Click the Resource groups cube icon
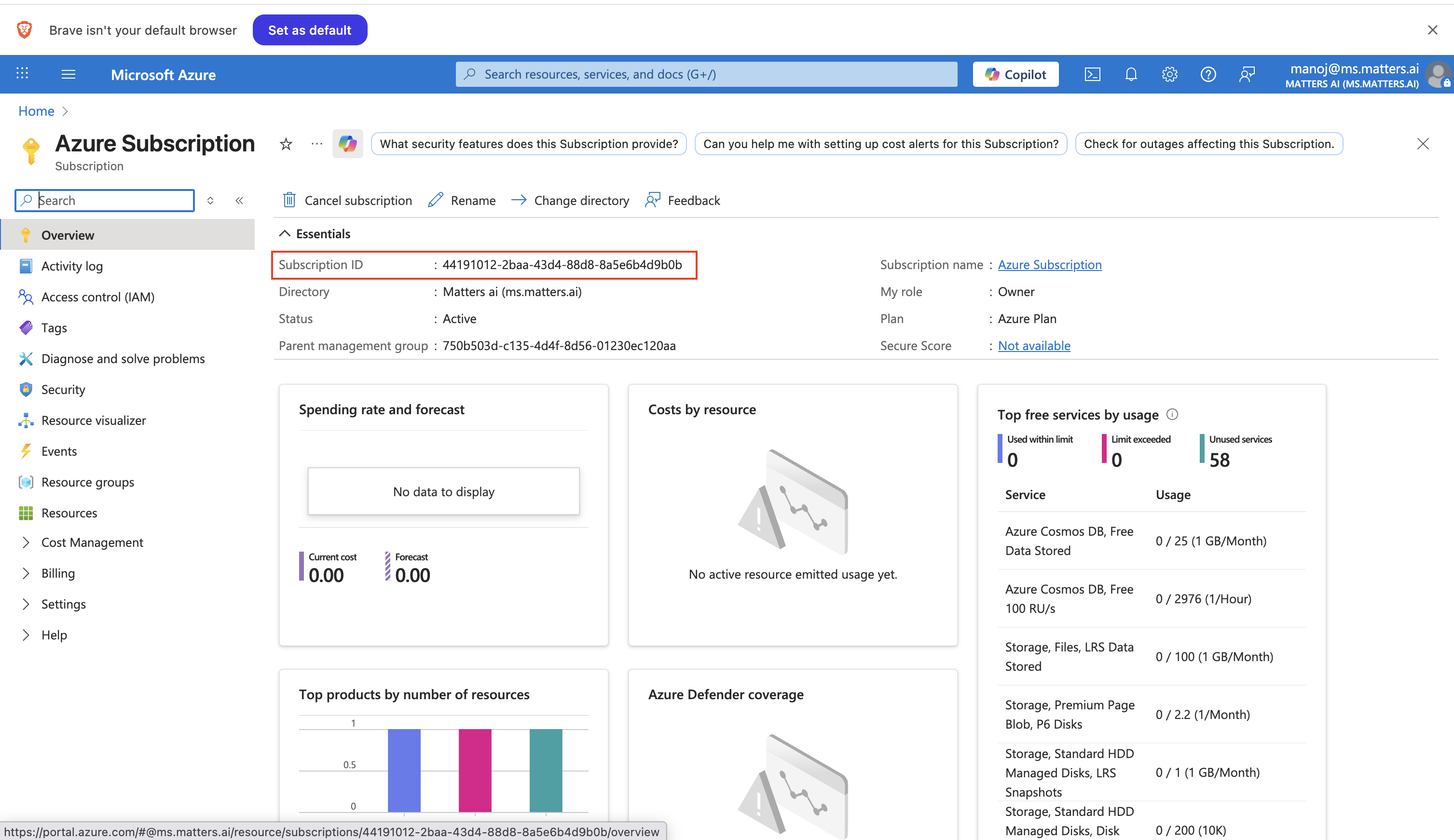Viewport: 1454px width, 840px height. 26,482
